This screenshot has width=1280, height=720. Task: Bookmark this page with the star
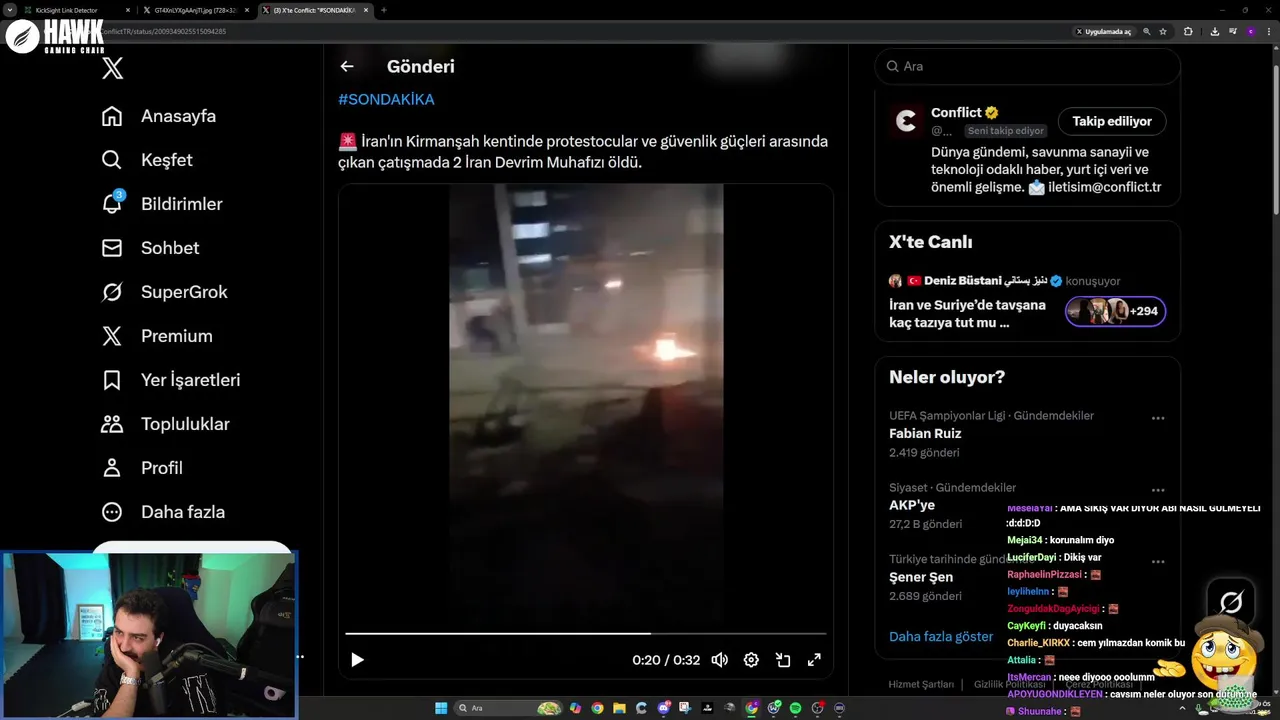pos(1163,32)
